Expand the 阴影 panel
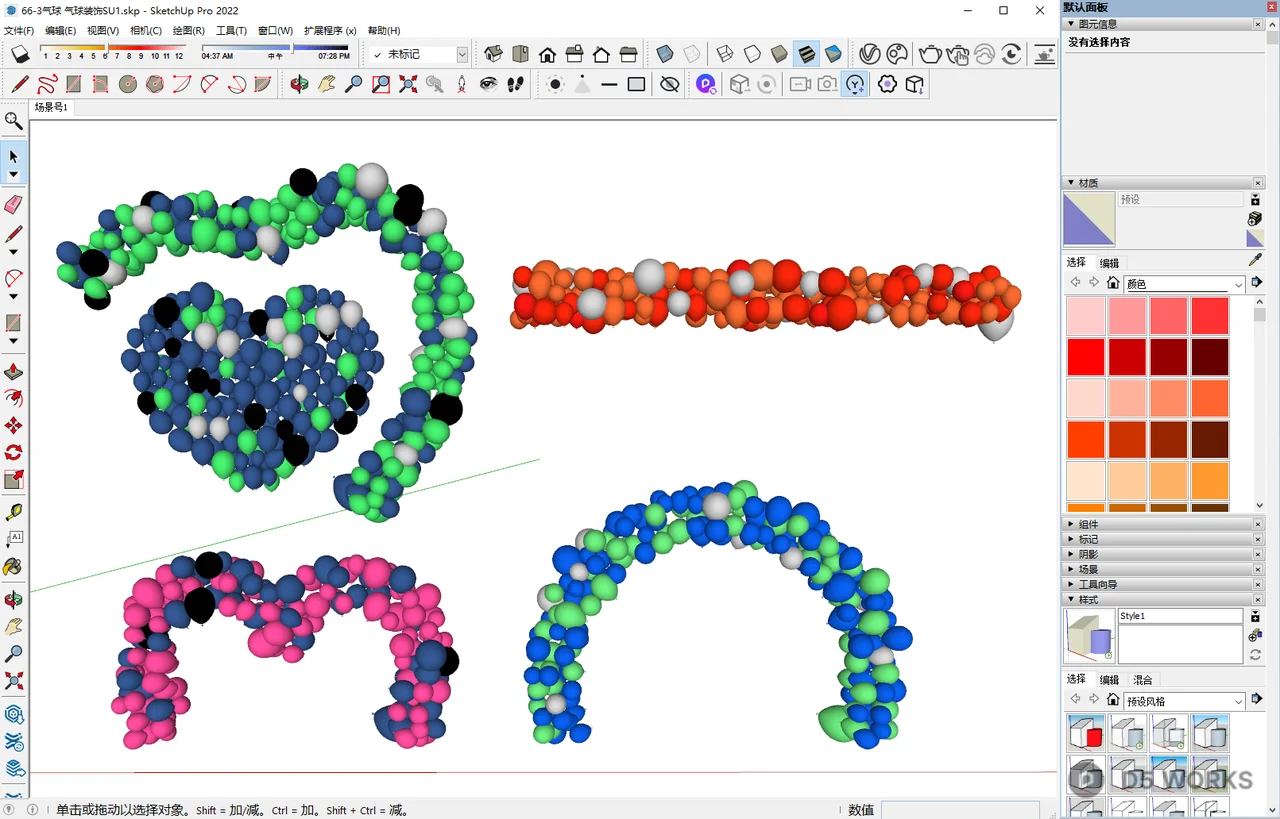The width and height of the screenshot is (1280, 819). tap(1160, 554)
